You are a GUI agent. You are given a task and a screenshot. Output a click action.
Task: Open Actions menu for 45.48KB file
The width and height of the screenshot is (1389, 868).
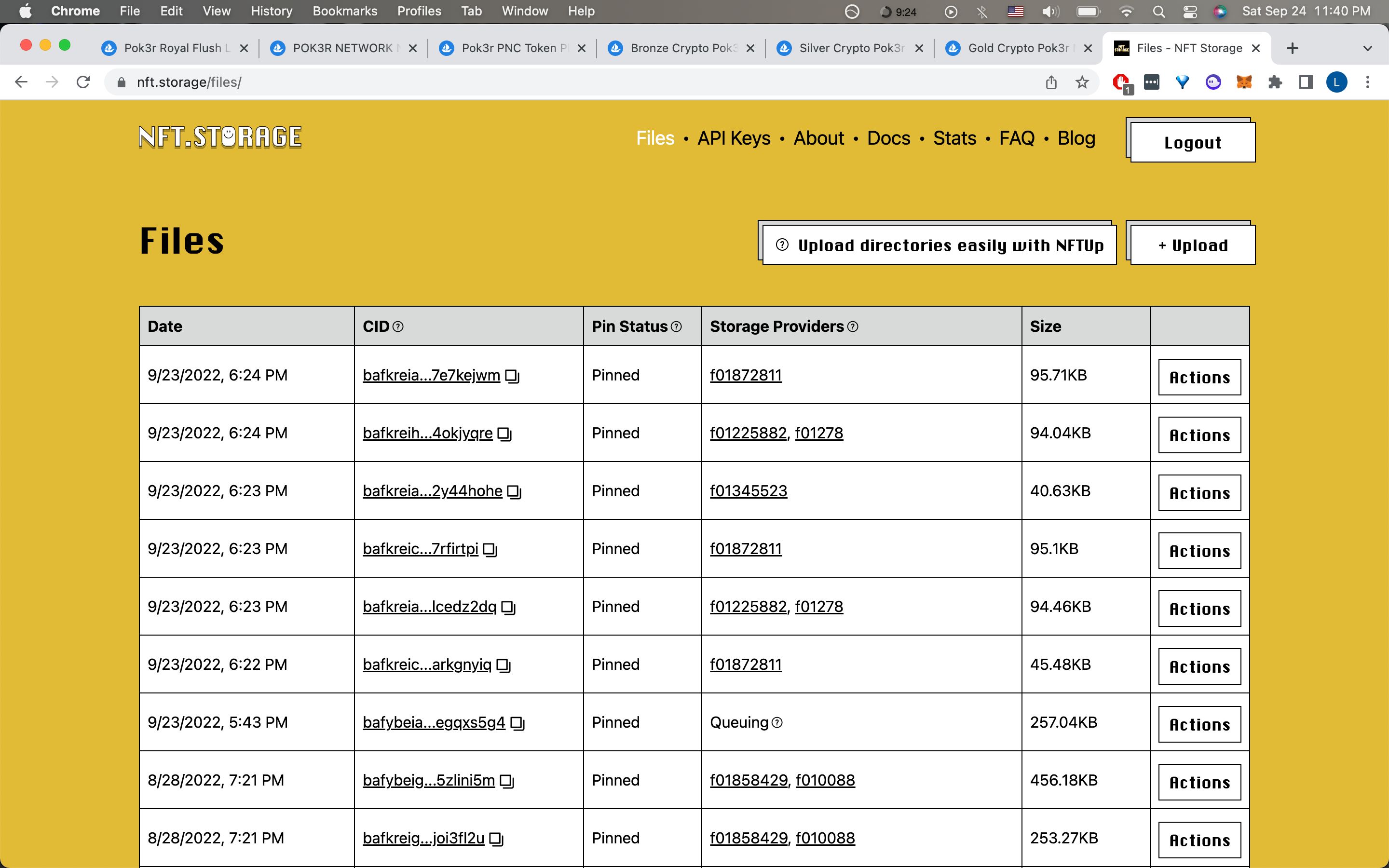point(1199,666)
